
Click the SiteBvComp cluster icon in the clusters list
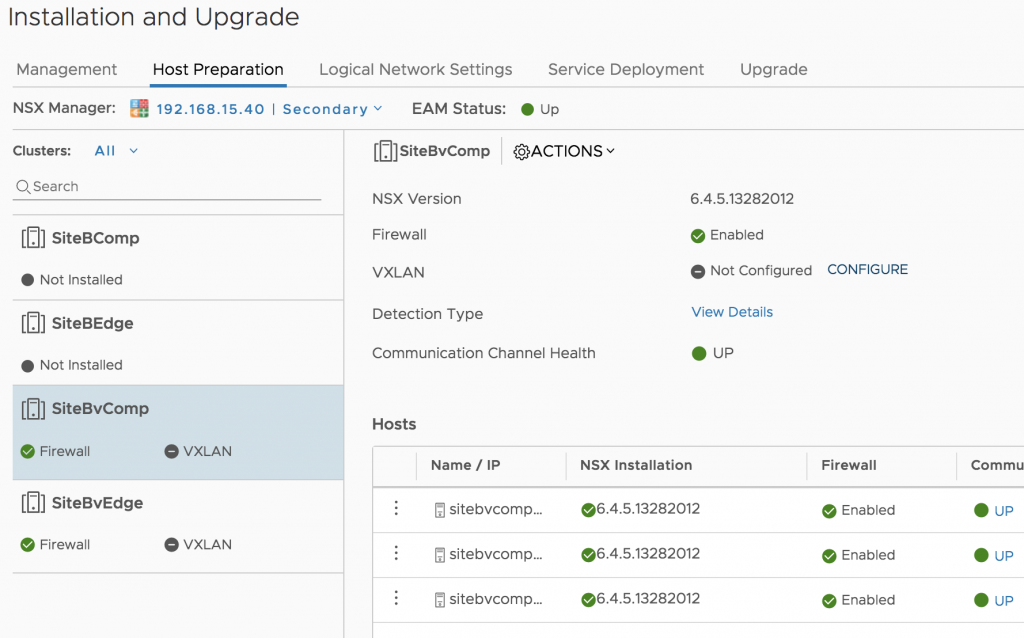coord(33,409)
